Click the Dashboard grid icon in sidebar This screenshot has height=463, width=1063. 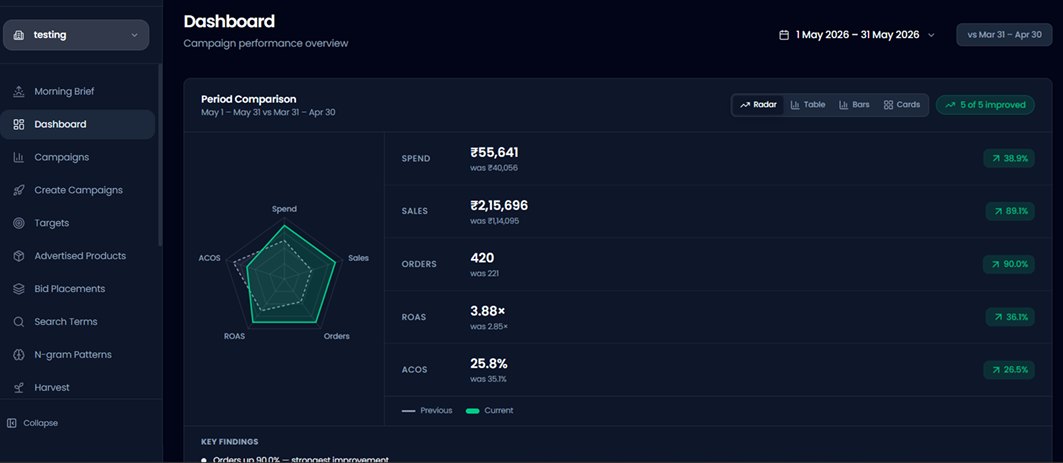19,125
